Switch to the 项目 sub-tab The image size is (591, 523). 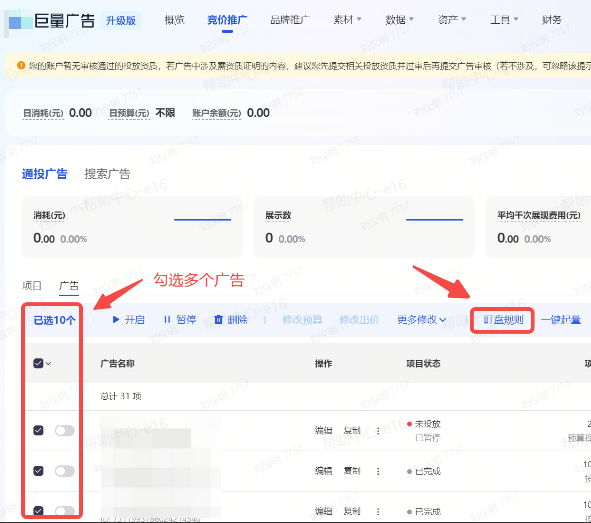(x=32, y=286)
